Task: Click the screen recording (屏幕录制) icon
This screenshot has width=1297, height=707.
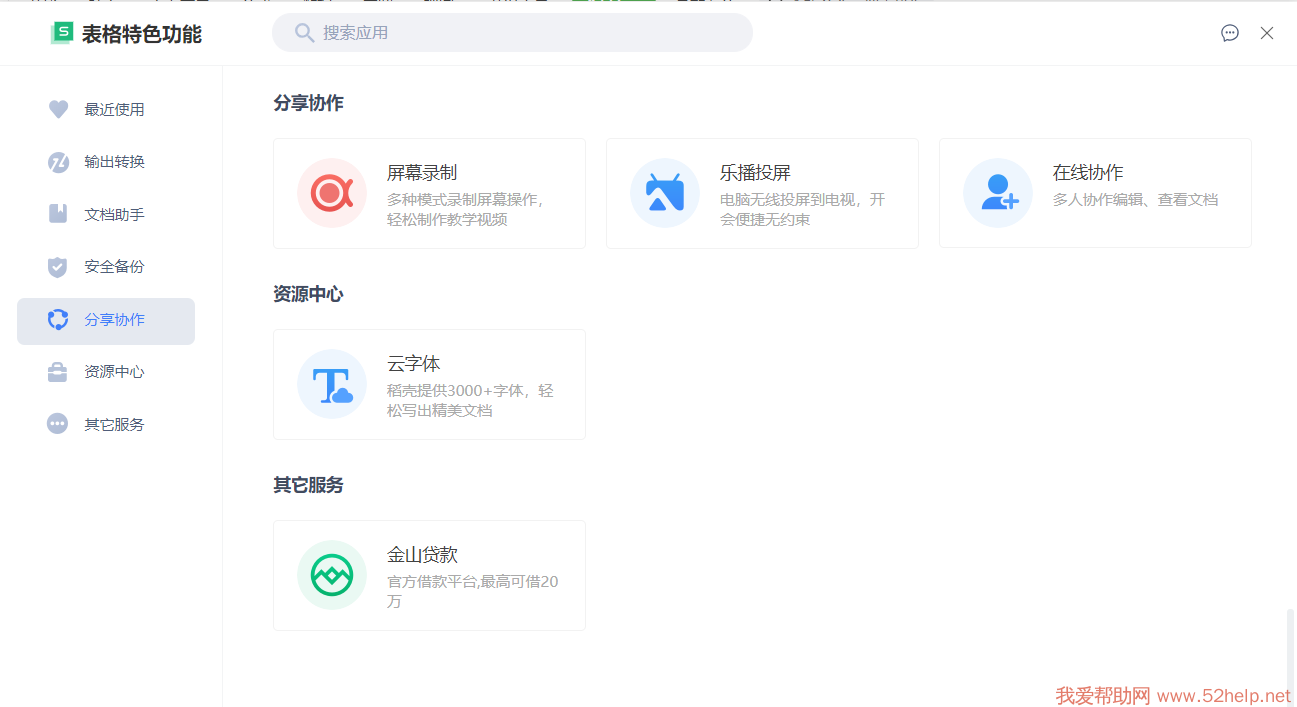Action: (x=332, y=193)
